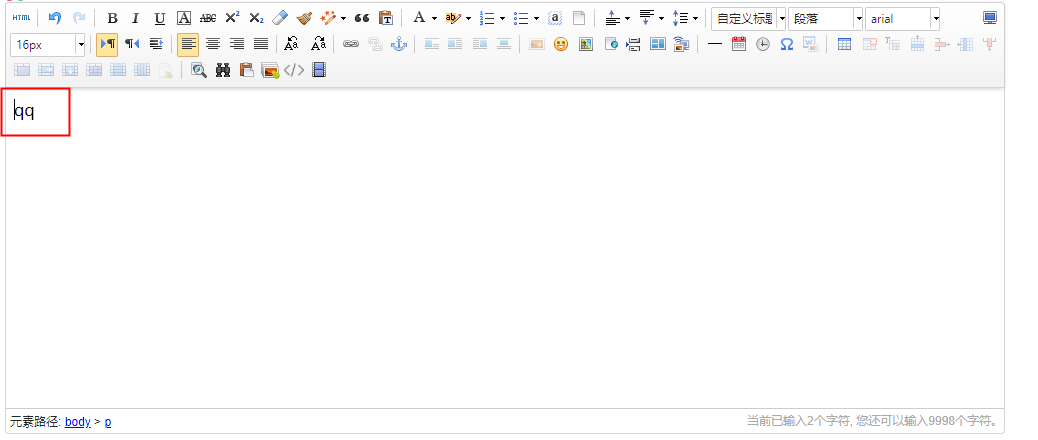Insert video with the film strip icon
The image size is (1038, 440).
click(x=318, y=69)
